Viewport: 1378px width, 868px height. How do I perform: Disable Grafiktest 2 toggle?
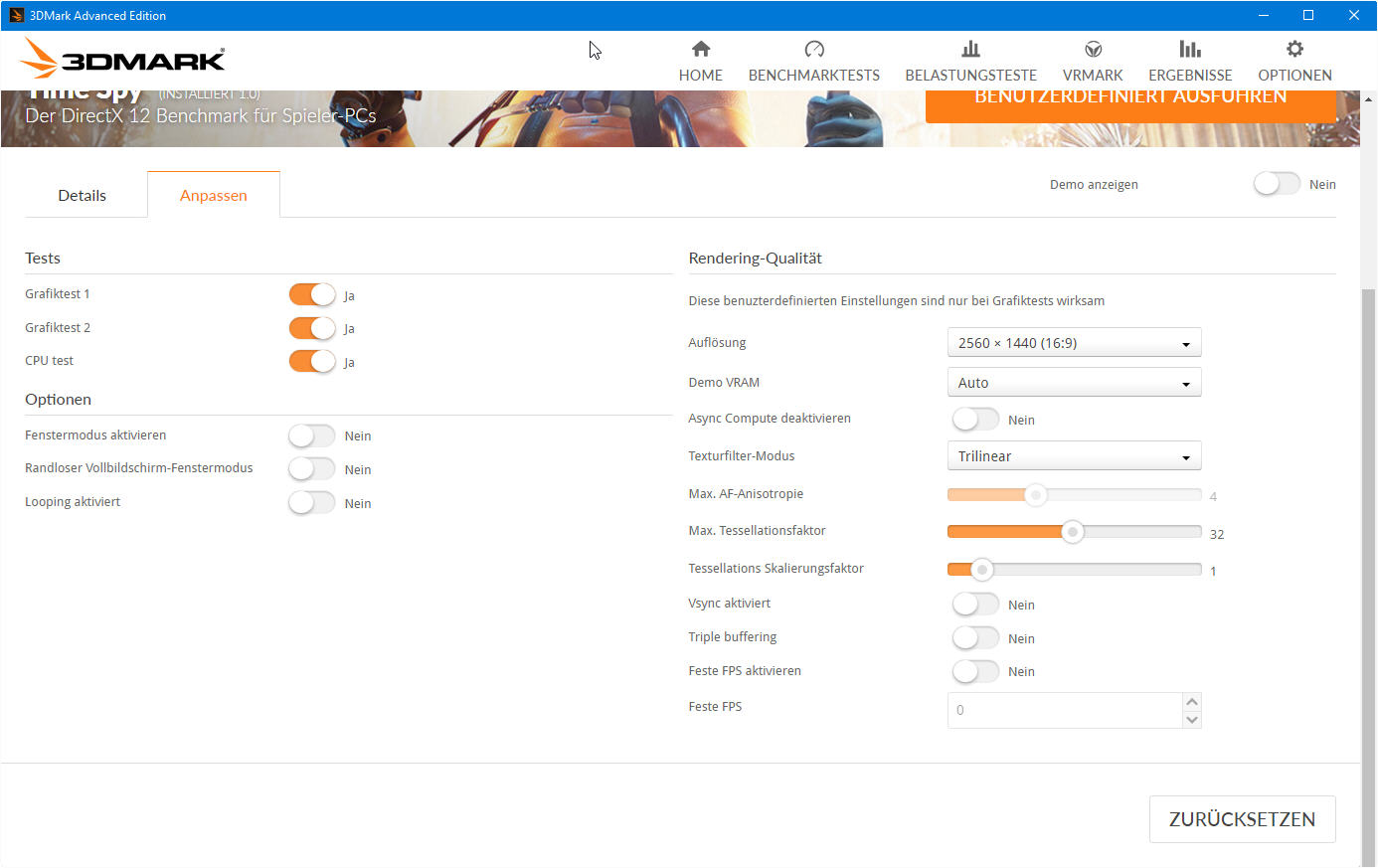312,328
